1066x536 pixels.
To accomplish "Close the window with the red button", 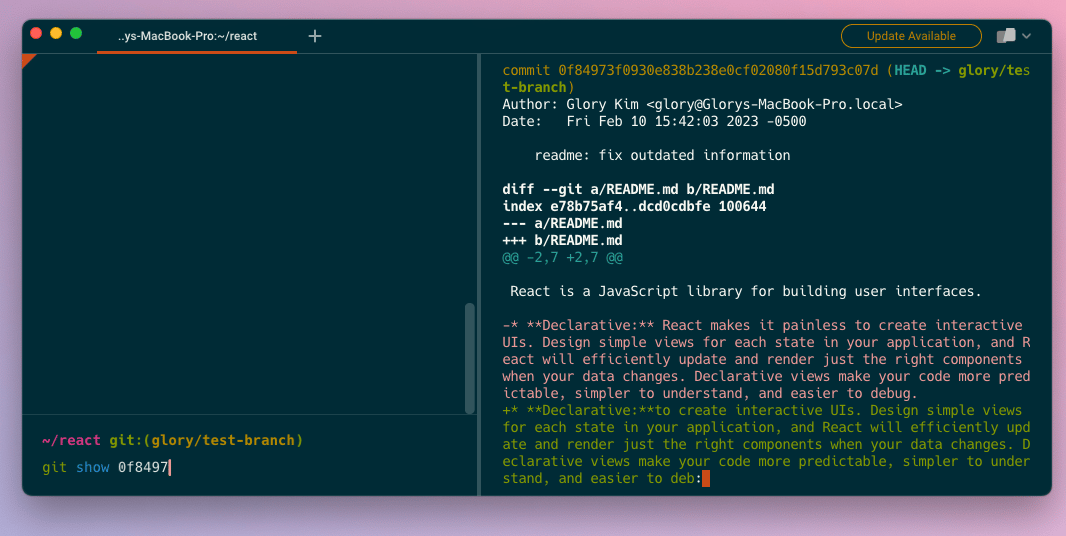I will click(x=37, y=34).
